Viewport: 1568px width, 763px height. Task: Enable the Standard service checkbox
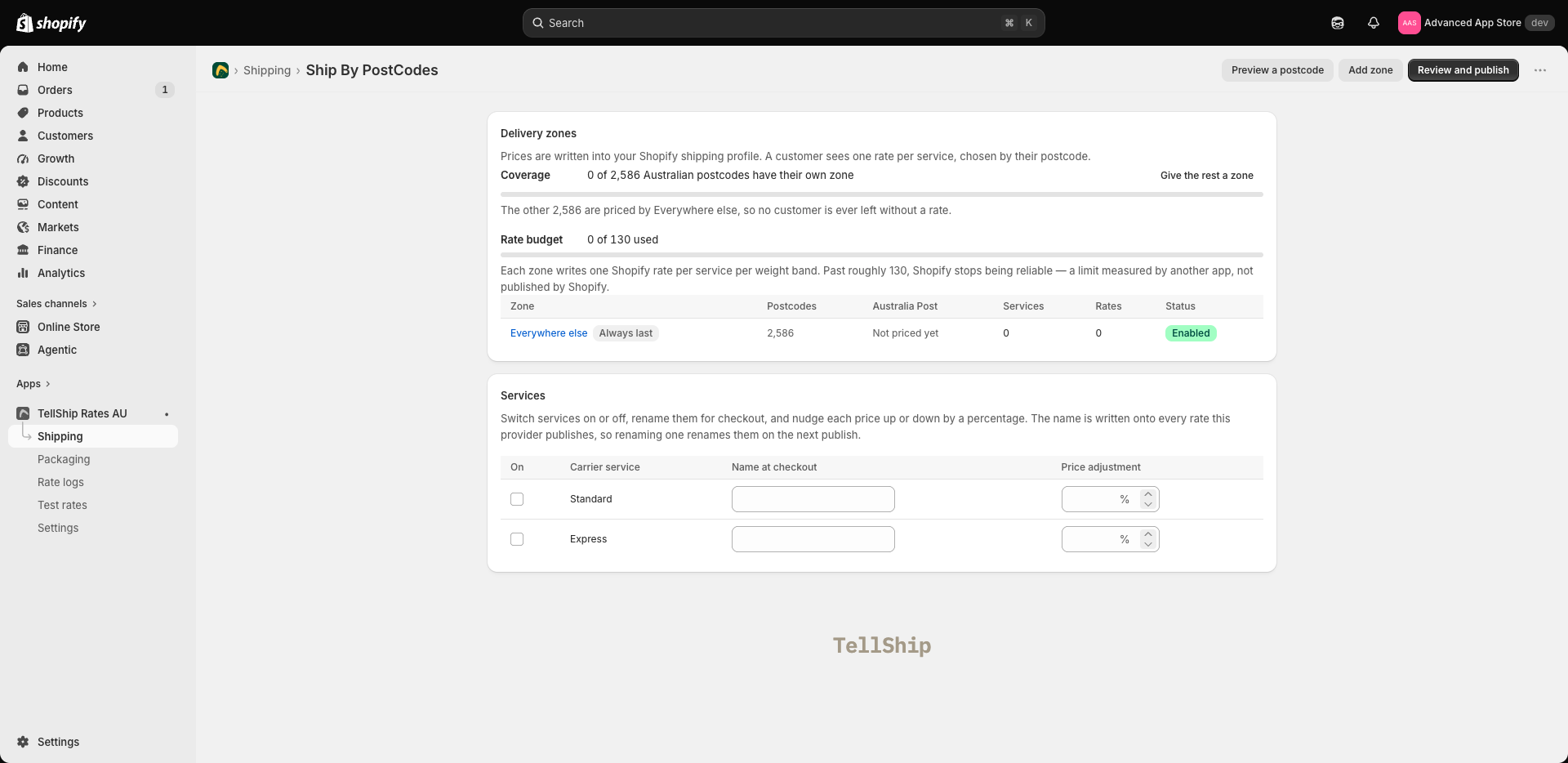517,499
